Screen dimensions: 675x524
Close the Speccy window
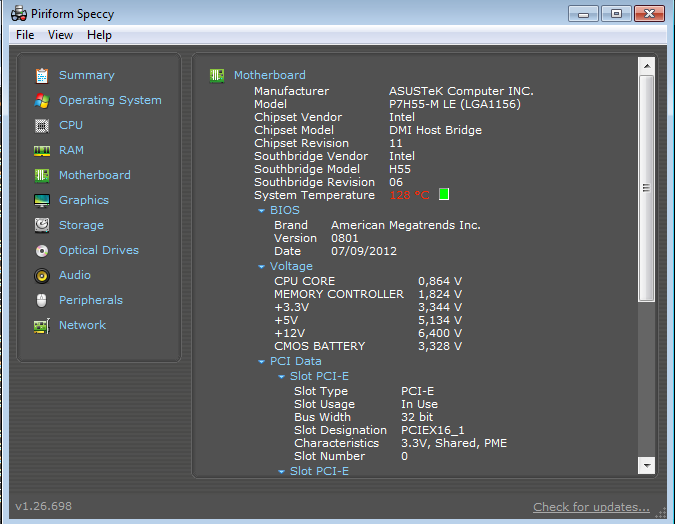pos(650,14)
